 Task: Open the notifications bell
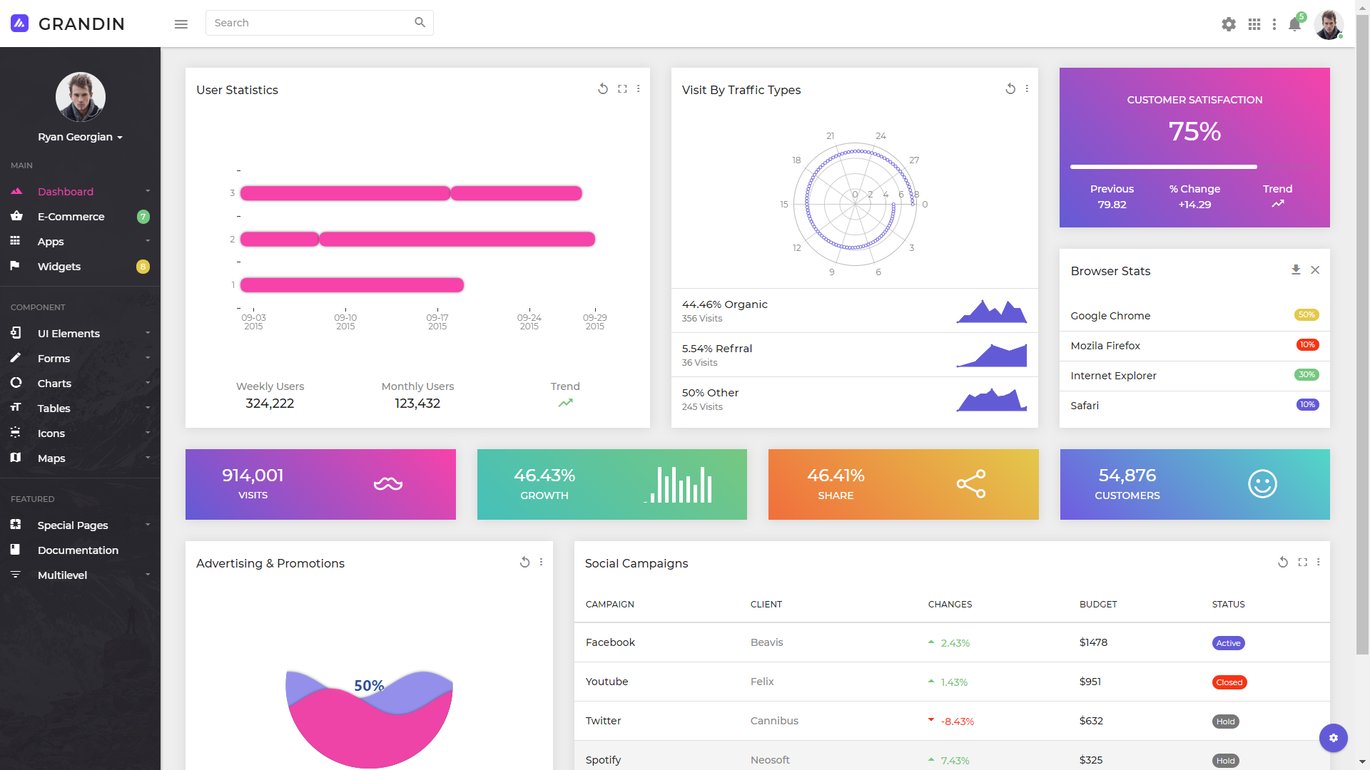1295,24
